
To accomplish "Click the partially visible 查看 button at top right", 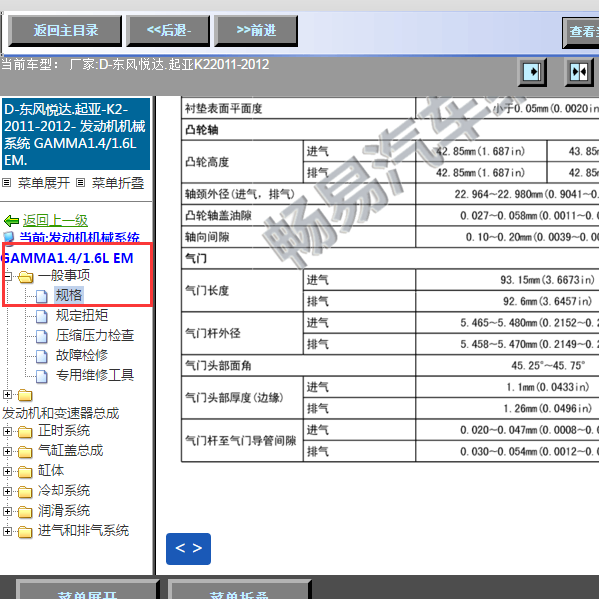I will pyautogui.click(x=581, y=32).
